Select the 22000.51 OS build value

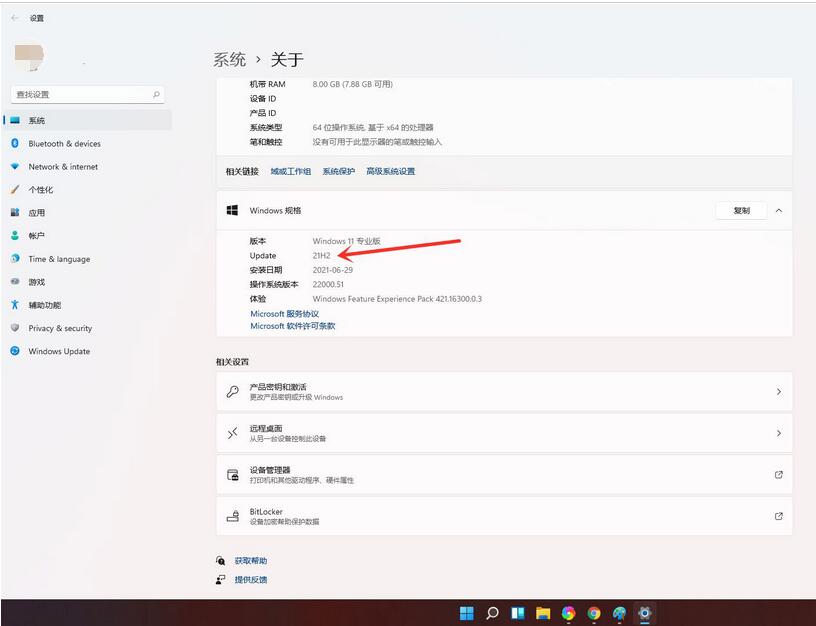tap(328, 284)
